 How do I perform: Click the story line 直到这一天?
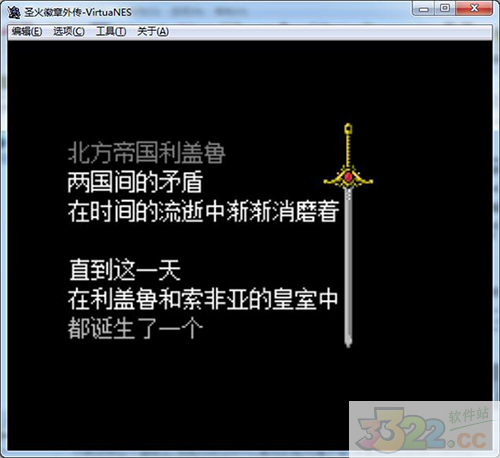coord(125,270)
